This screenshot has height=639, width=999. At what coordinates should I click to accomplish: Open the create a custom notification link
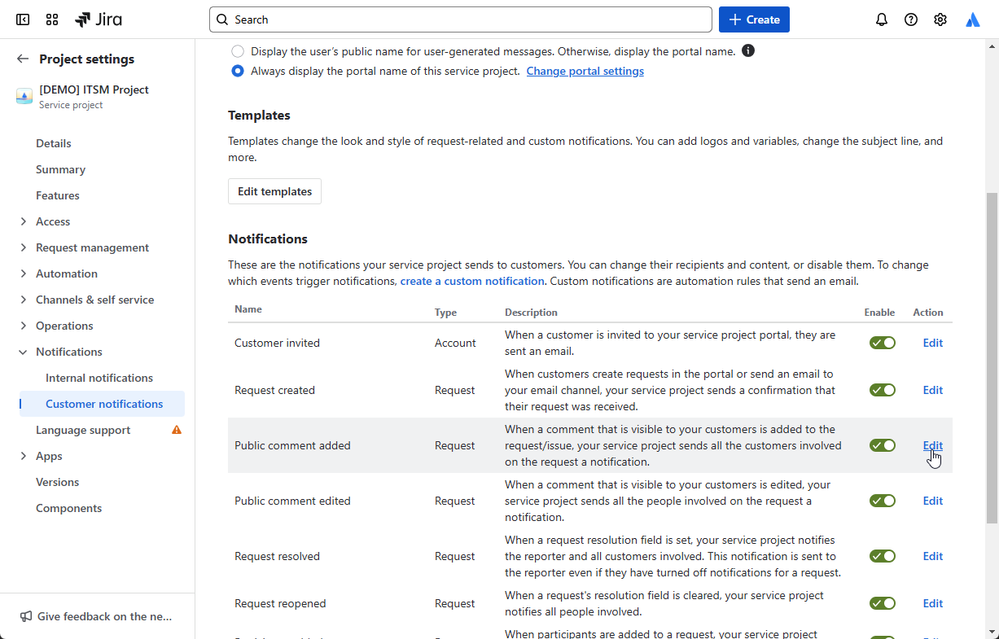(472, 281)
